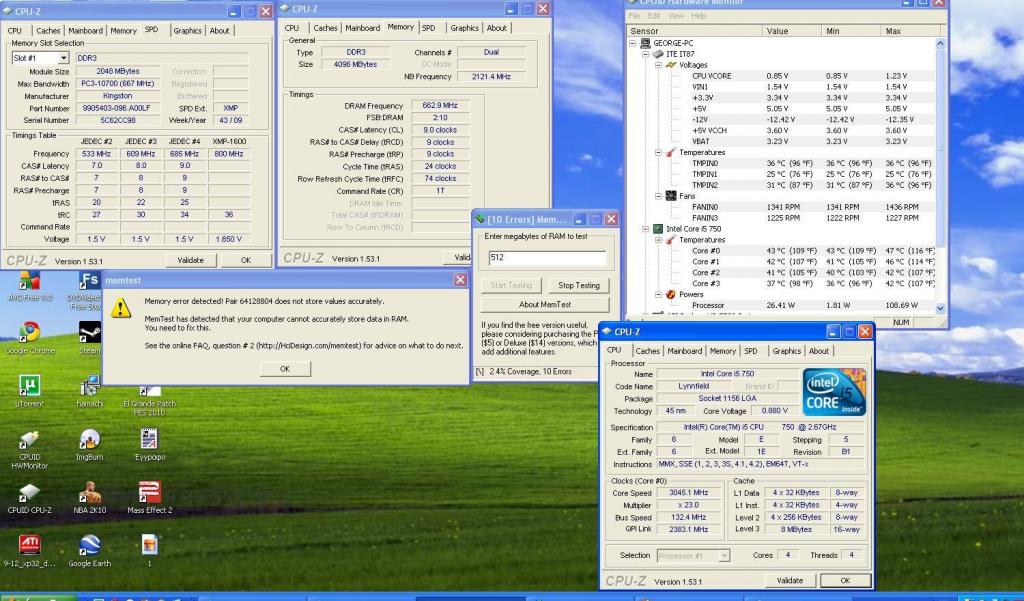Collapse the ITE IT87 tree node
The width and height of the screenshot is (1024, 601).
point(645,54)
